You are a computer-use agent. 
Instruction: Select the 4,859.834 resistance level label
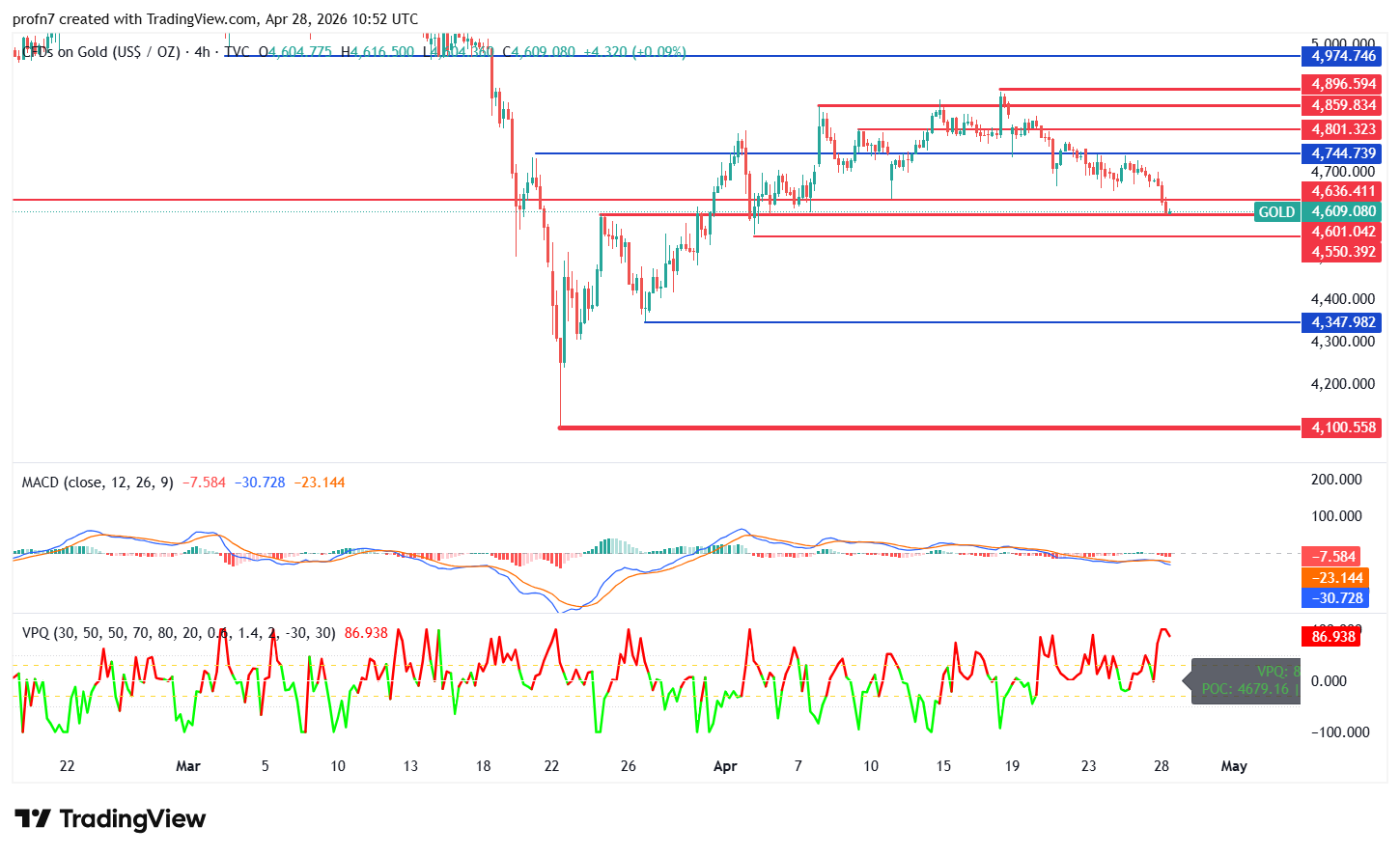point(1343,105)
